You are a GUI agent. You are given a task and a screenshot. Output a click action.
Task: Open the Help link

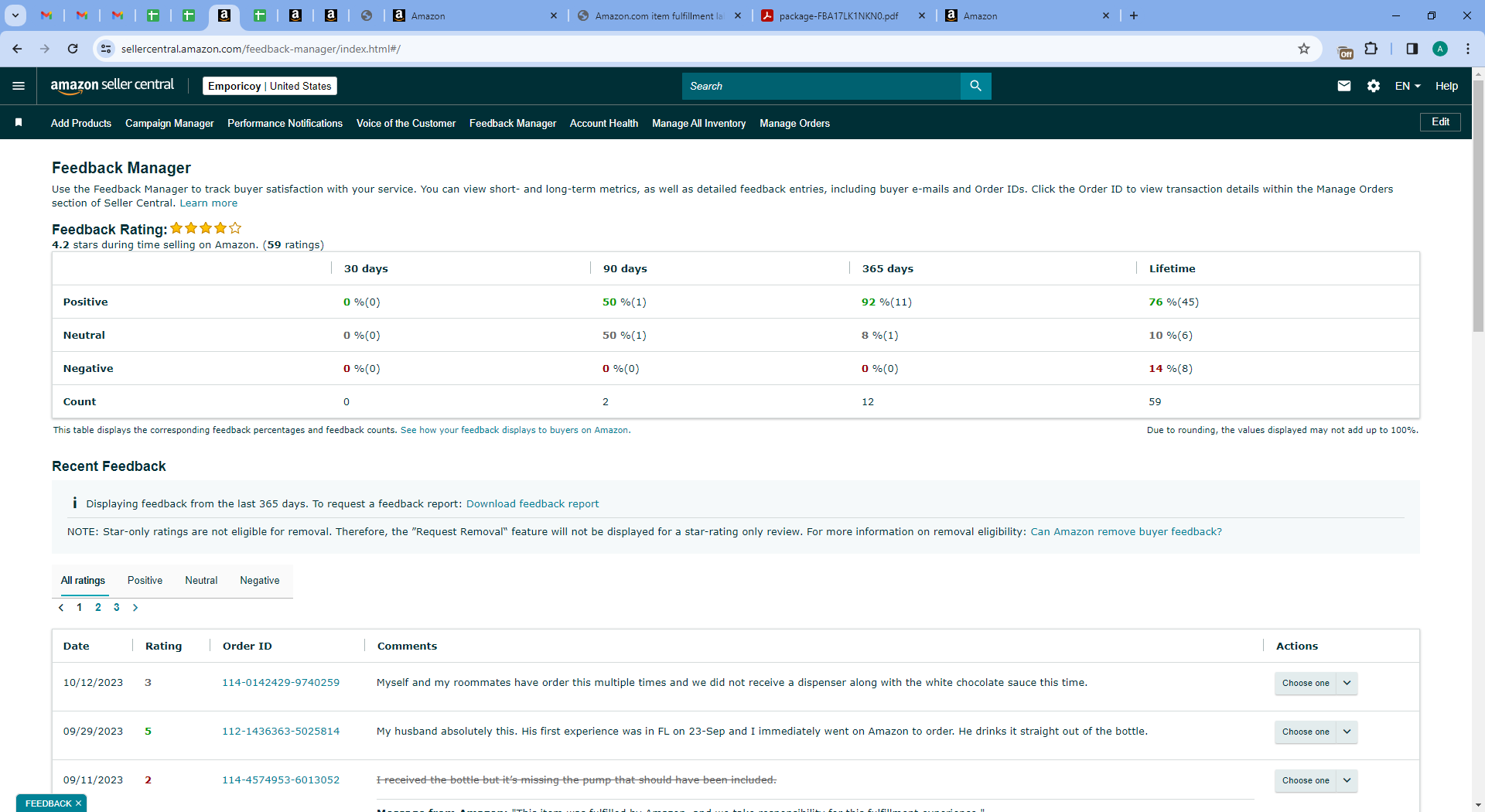(1446, 86)
